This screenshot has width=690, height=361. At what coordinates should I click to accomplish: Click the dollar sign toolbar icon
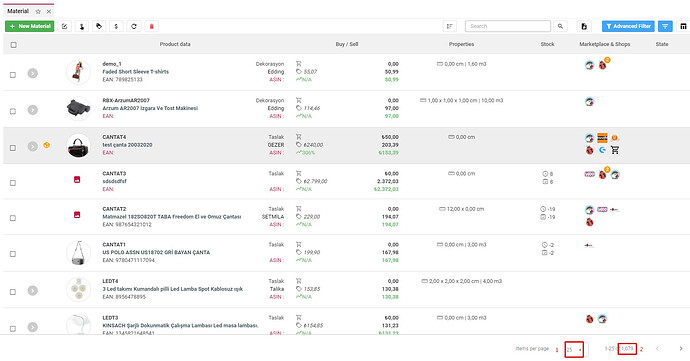point(116,26)
